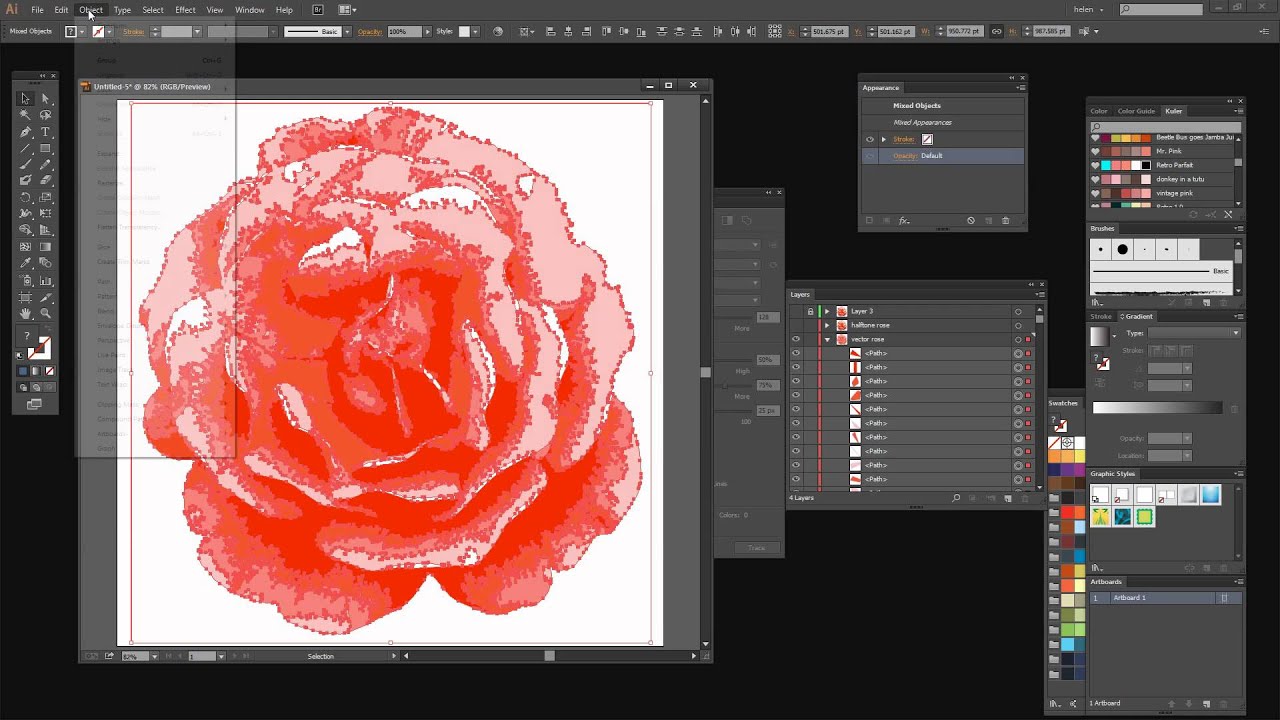
Task: Open arrange documents dropdown in menu bar
Action: [347, 10]
